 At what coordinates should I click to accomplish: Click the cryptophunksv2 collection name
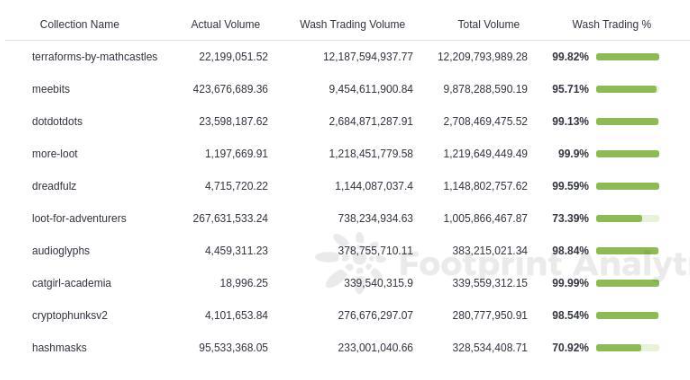[70, 315]
